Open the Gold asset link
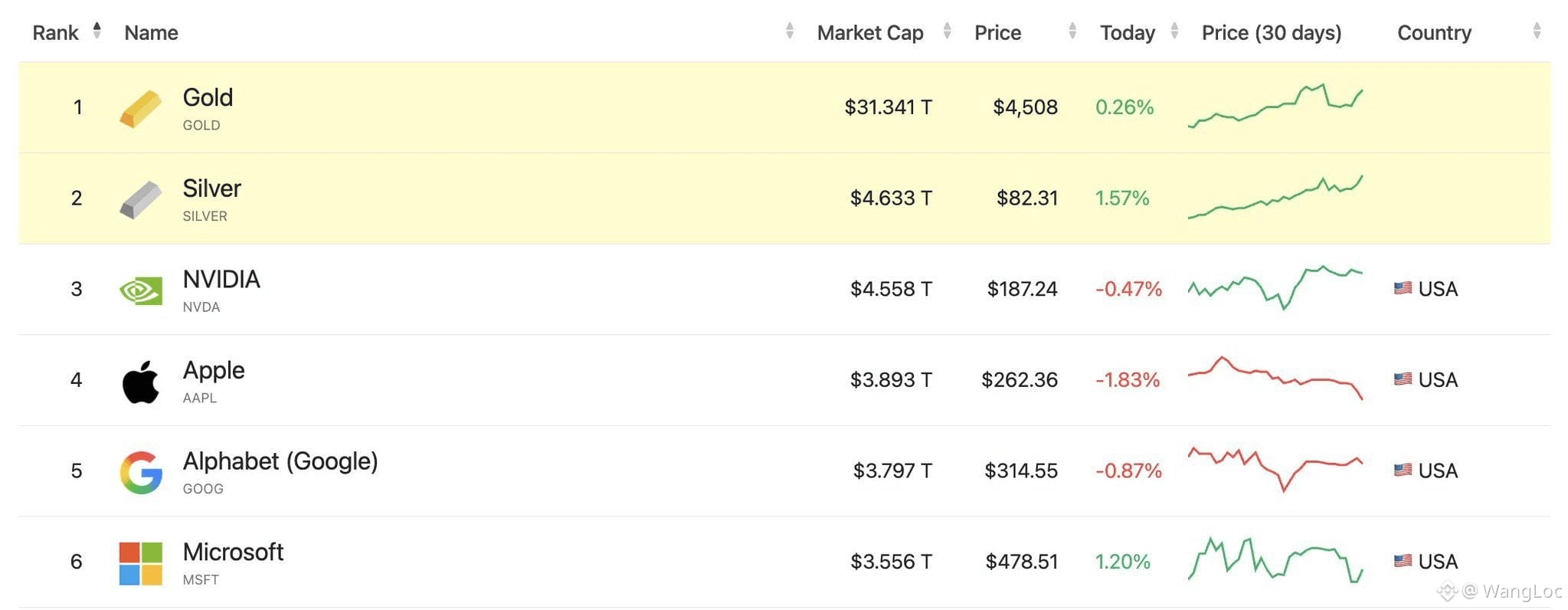The width and height of the screenshot is (1568, 610). 208,98
